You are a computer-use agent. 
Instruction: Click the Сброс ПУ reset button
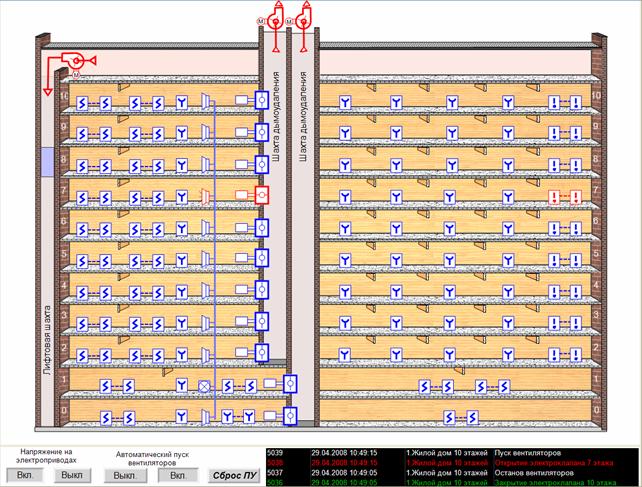click(x=234, y=476)
